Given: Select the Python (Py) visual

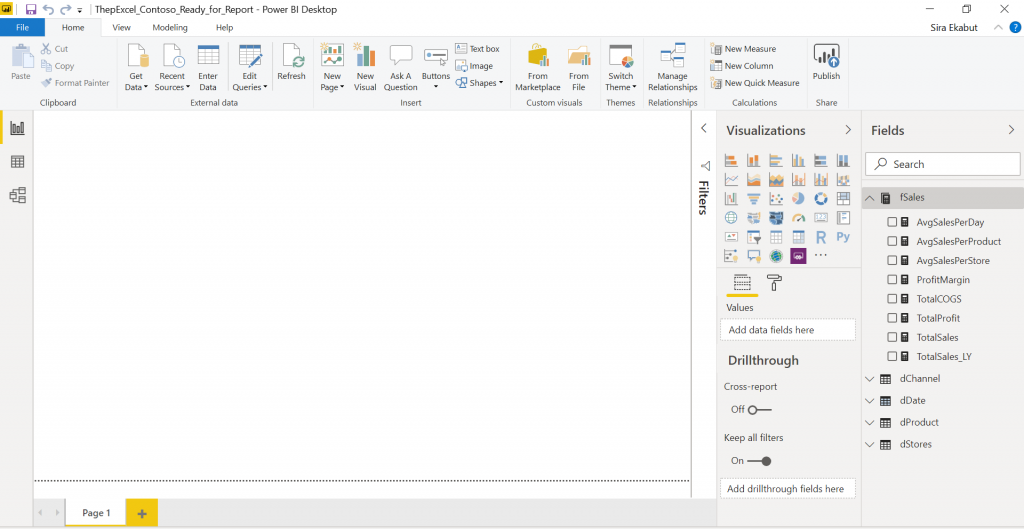Looking at the screenshot, I should 843,236.
